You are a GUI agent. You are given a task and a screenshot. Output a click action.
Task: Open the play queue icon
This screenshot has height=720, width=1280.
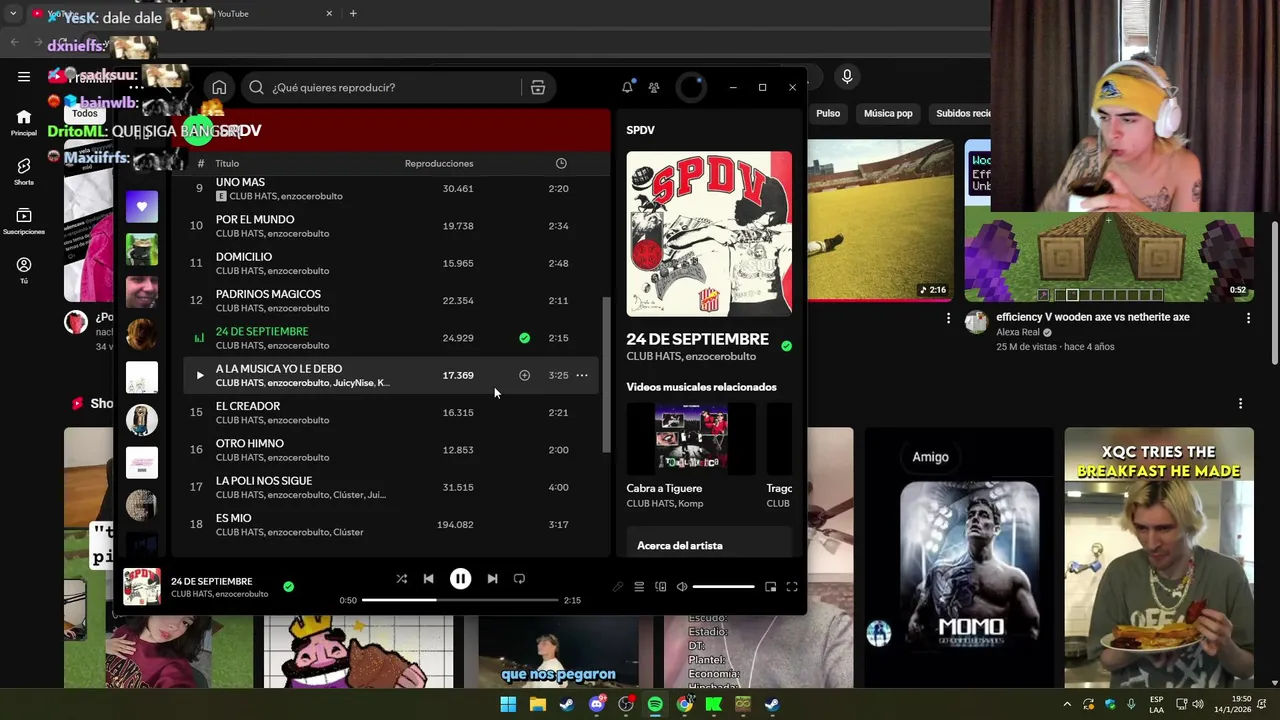pyautogui.click(x=639, y=587)
